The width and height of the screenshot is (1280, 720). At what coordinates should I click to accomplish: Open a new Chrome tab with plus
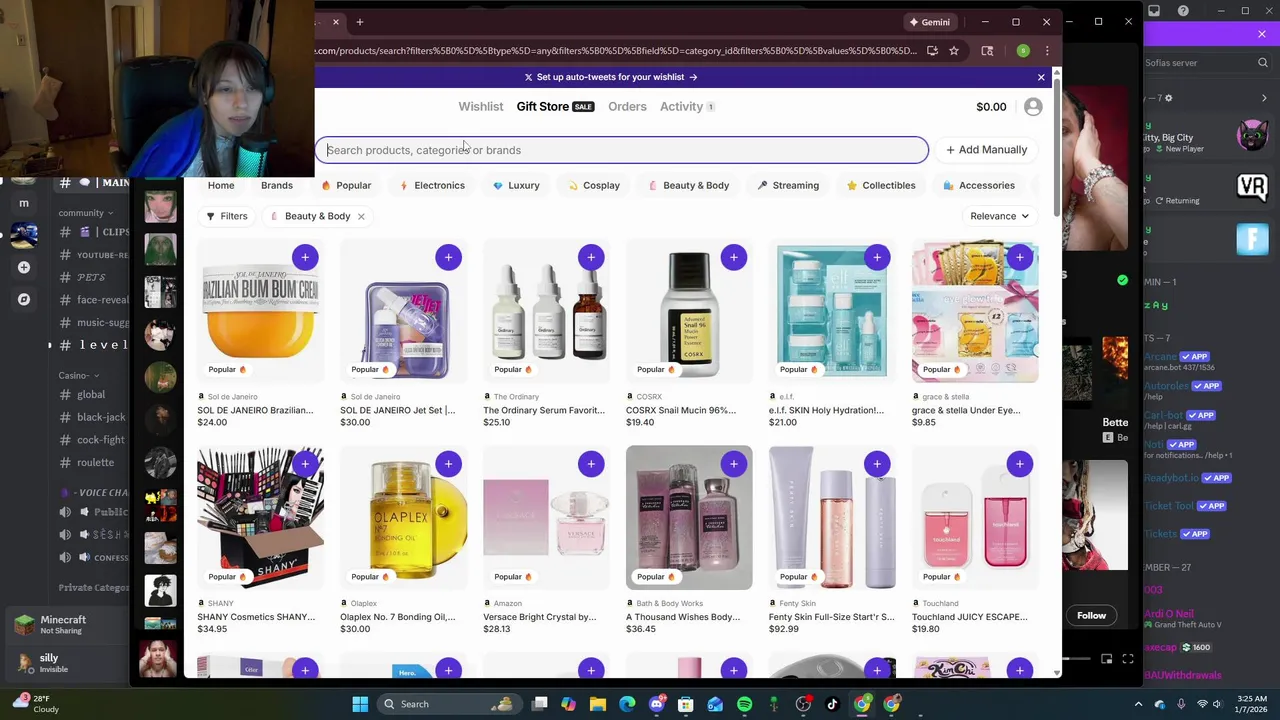tap(360, 22)
